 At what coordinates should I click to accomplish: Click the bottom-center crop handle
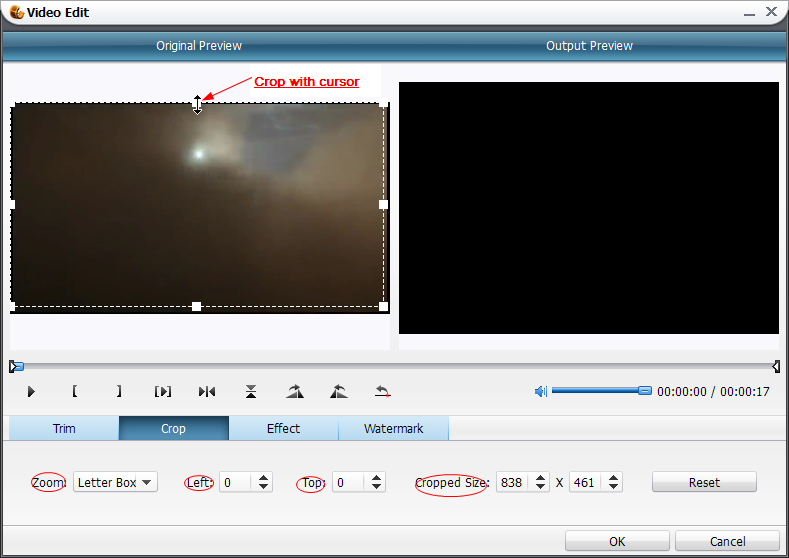[x=197, y=306]
